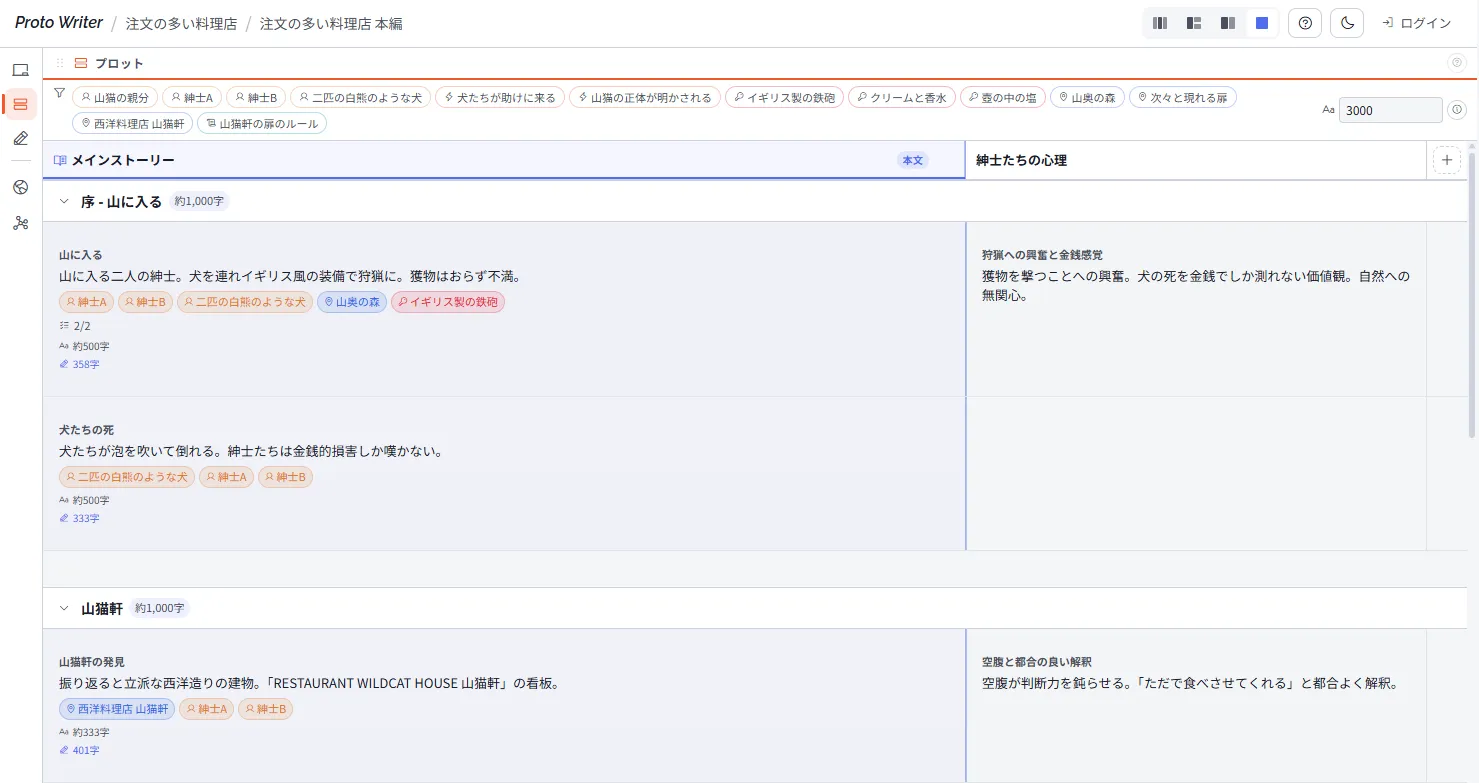Viewport: 1479px width, 783px height.
Task: Enable dark mode with the moon toggle
Action: coord(1346,22)
